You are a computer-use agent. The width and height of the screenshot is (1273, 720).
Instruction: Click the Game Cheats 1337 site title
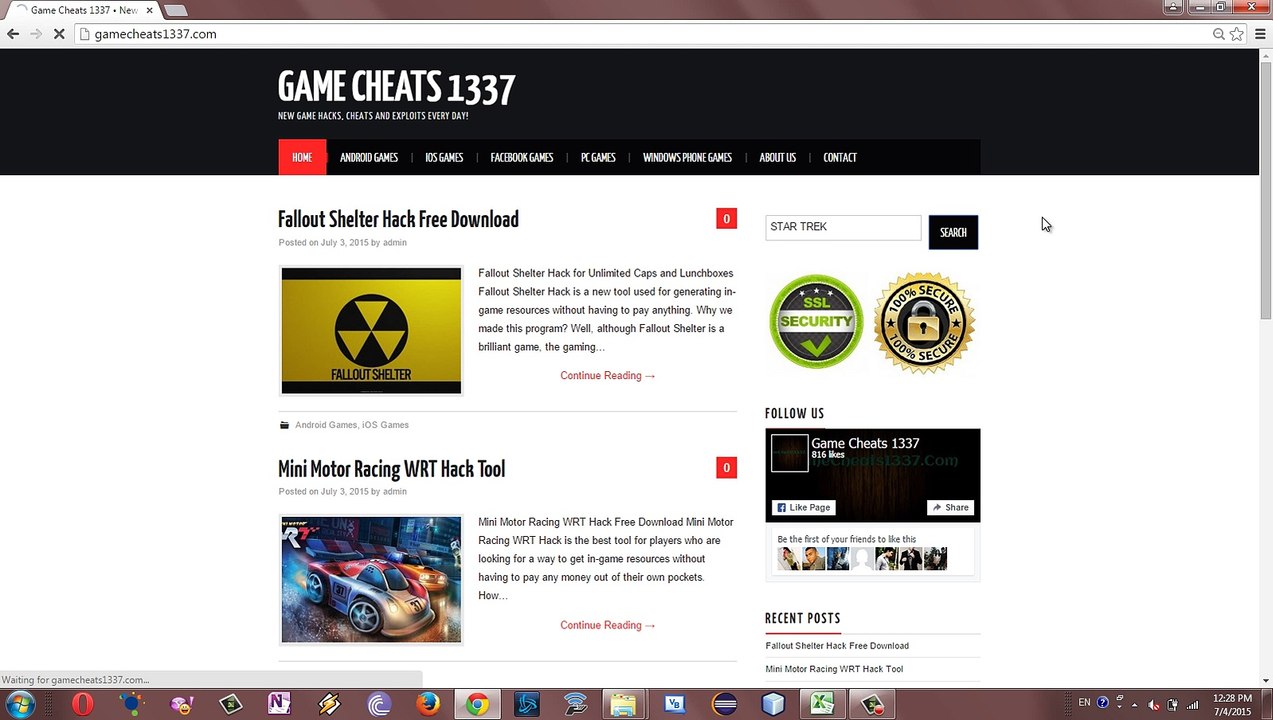396,88
